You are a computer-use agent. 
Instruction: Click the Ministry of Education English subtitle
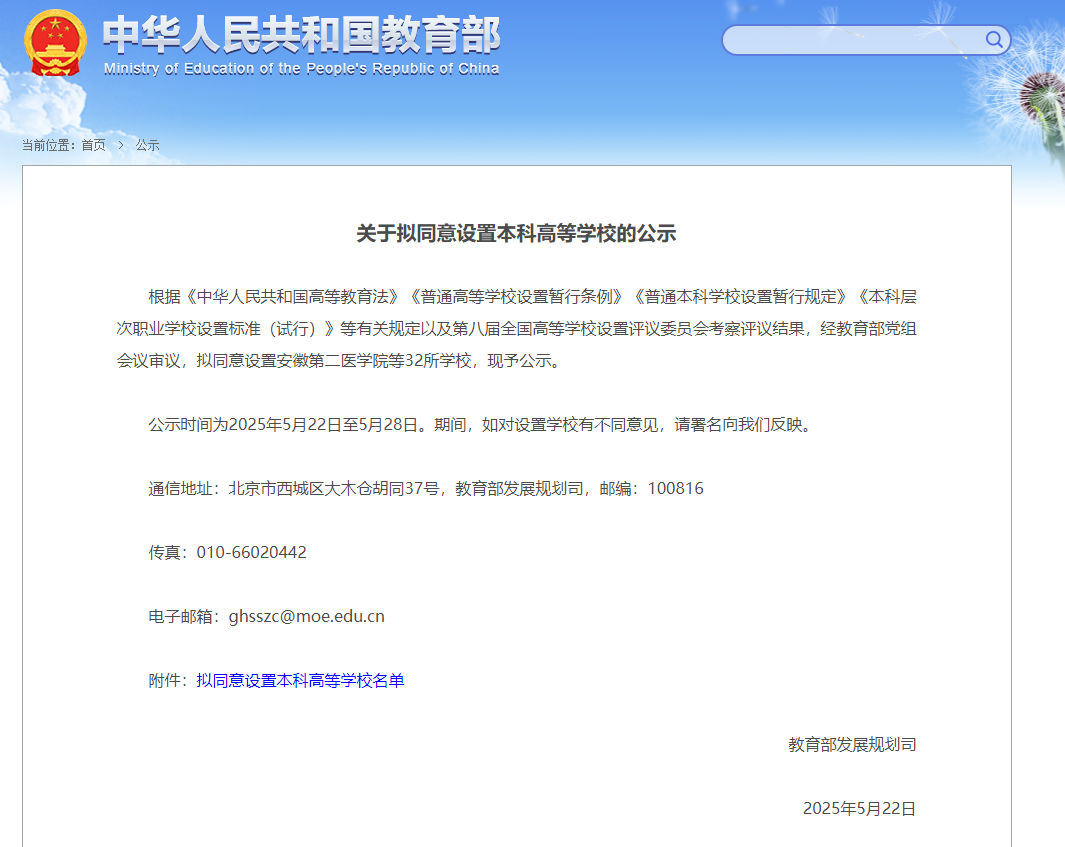coord(302,69)
